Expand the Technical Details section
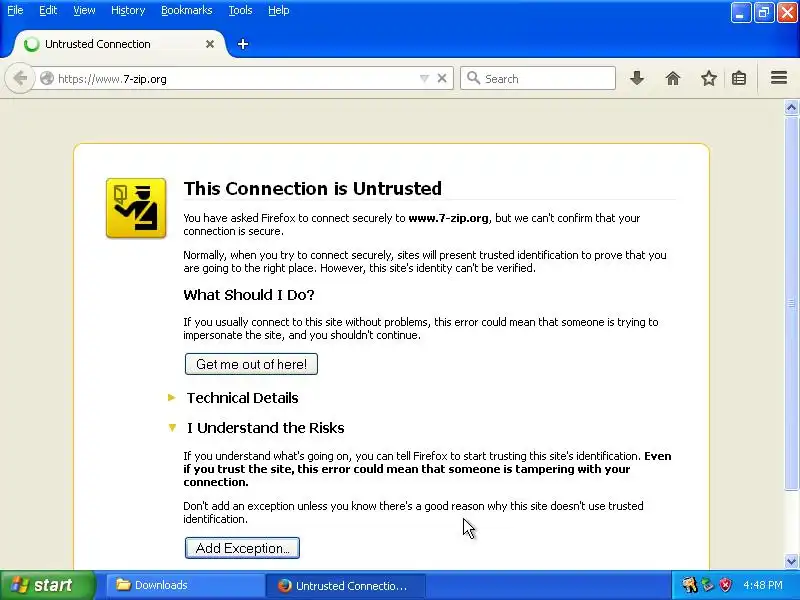This screenshot has width=800, height=600. (242, 398)
